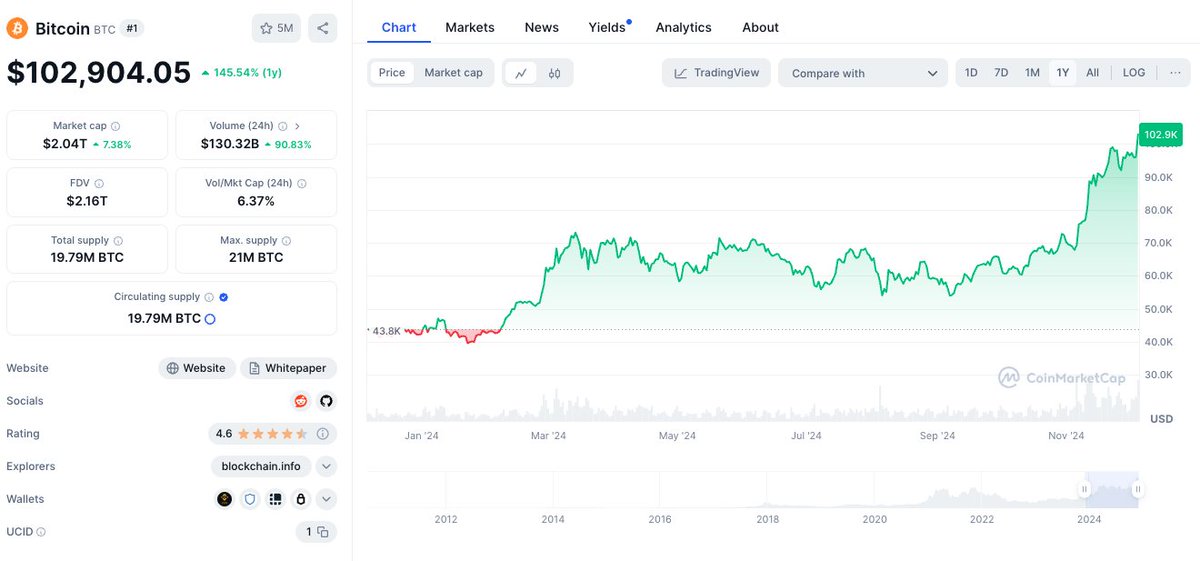
Task: Click the Total supply info icon
Action: click(x=118, y=241)
